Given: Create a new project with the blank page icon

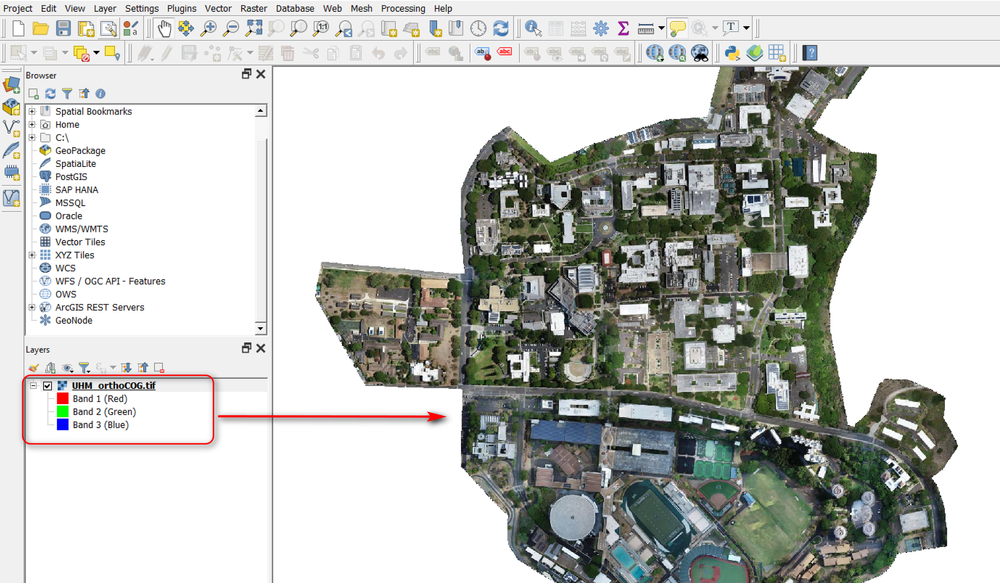Looking at the screenshot, I should click(18, 29).
